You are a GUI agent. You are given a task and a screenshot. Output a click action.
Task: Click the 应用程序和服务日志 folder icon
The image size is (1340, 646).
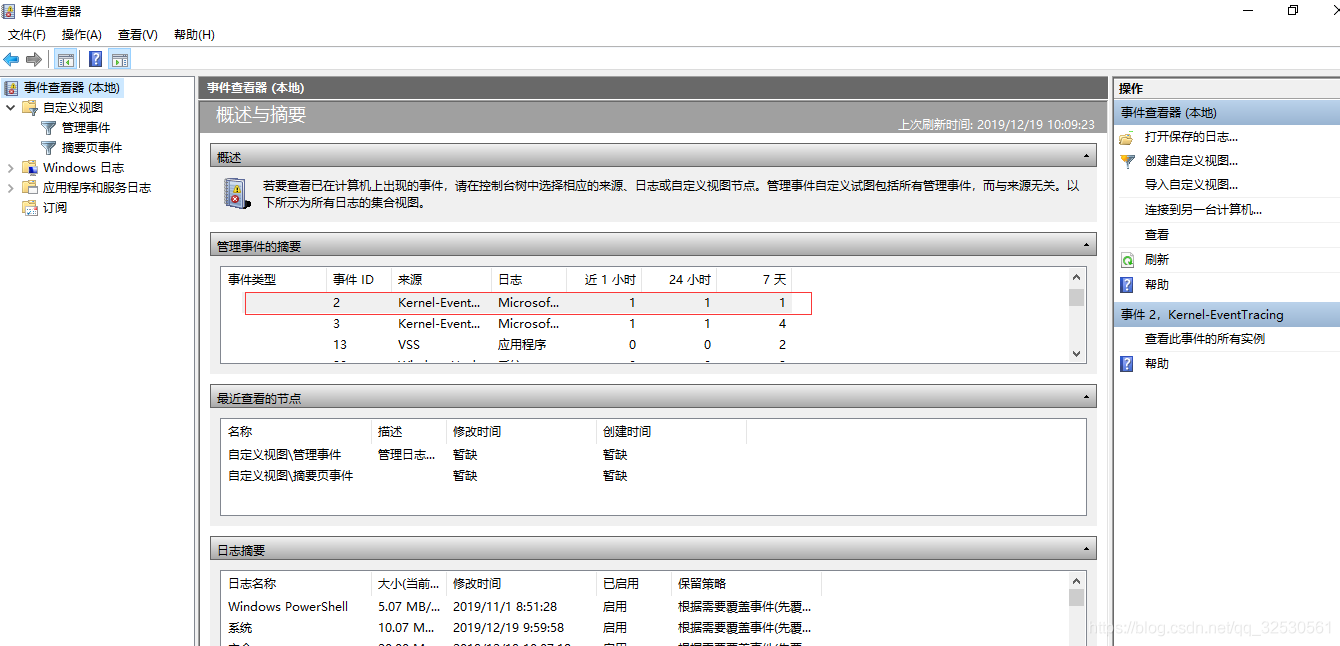click(x=30, y=187)
